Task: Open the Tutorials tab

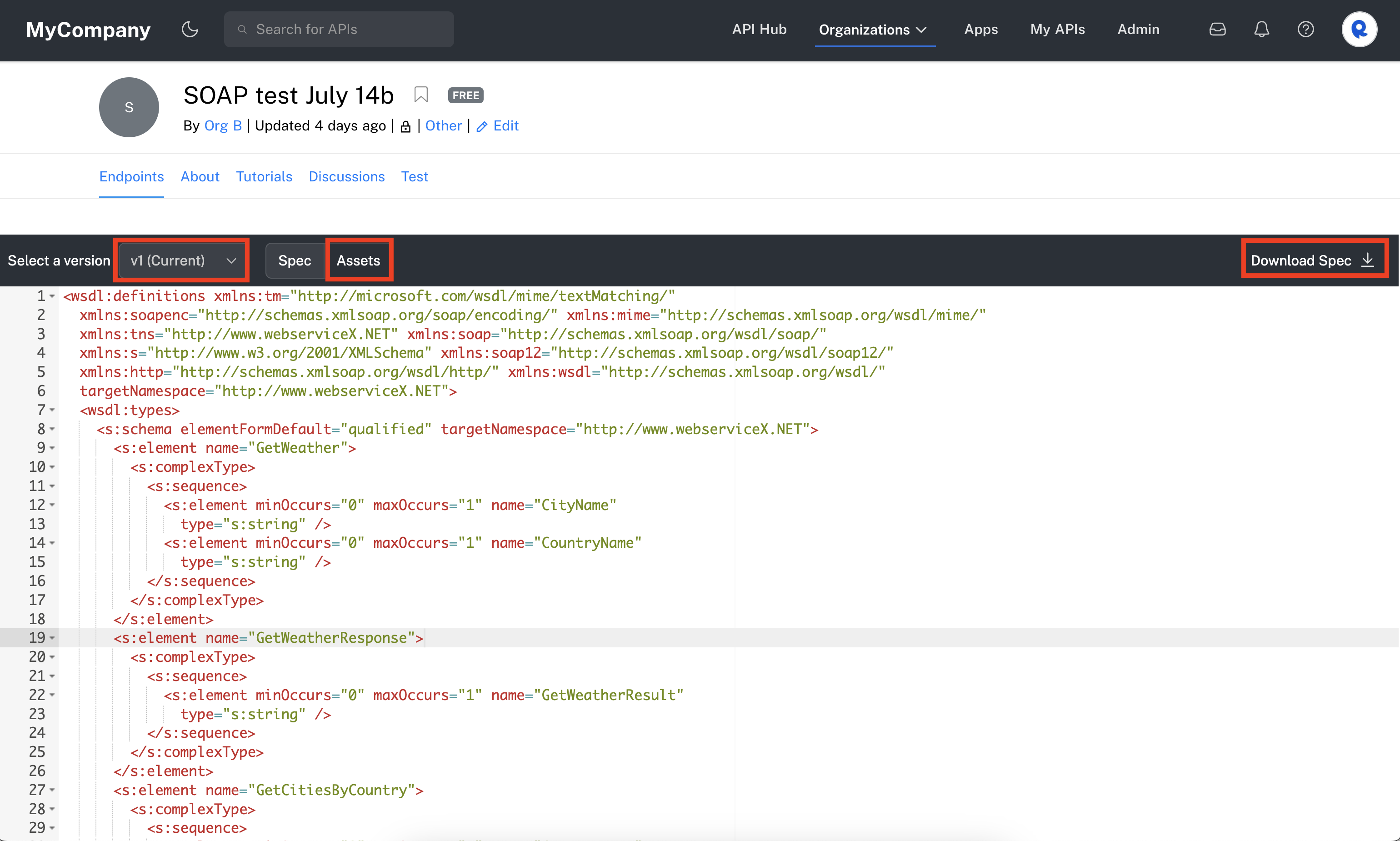Action: click(x=264, y=176)
